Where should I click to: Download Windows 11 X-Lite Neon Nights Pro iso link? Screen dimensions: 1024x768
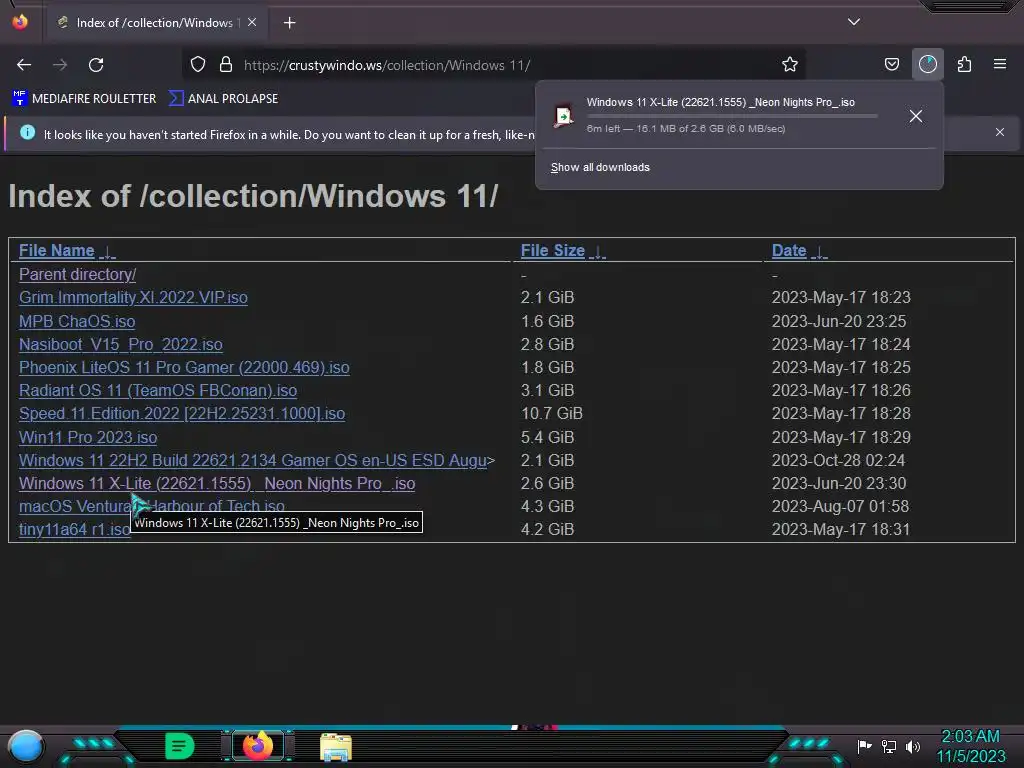217,483
